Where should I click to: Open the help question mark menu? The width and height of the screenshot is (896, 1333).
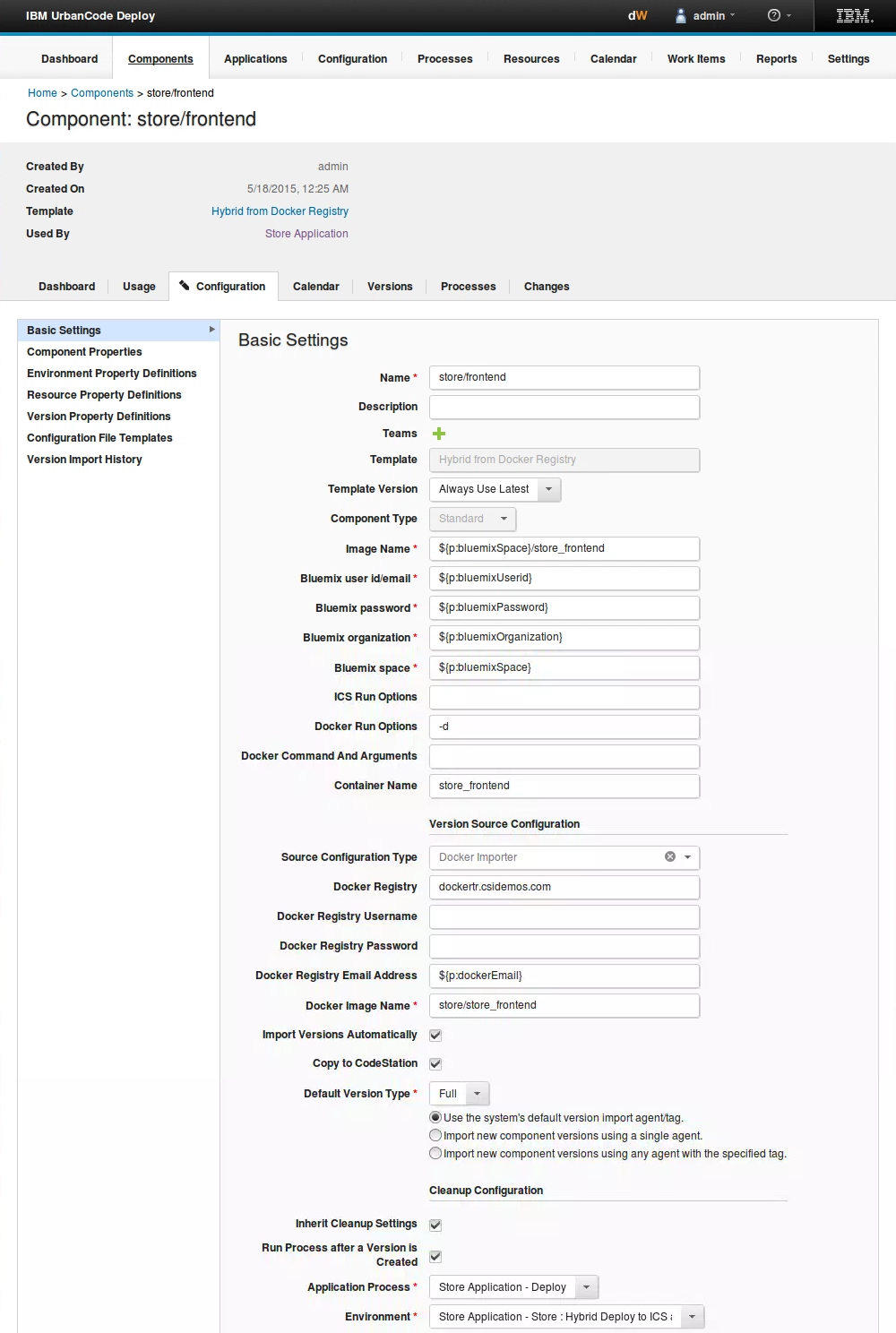[779, 15]
